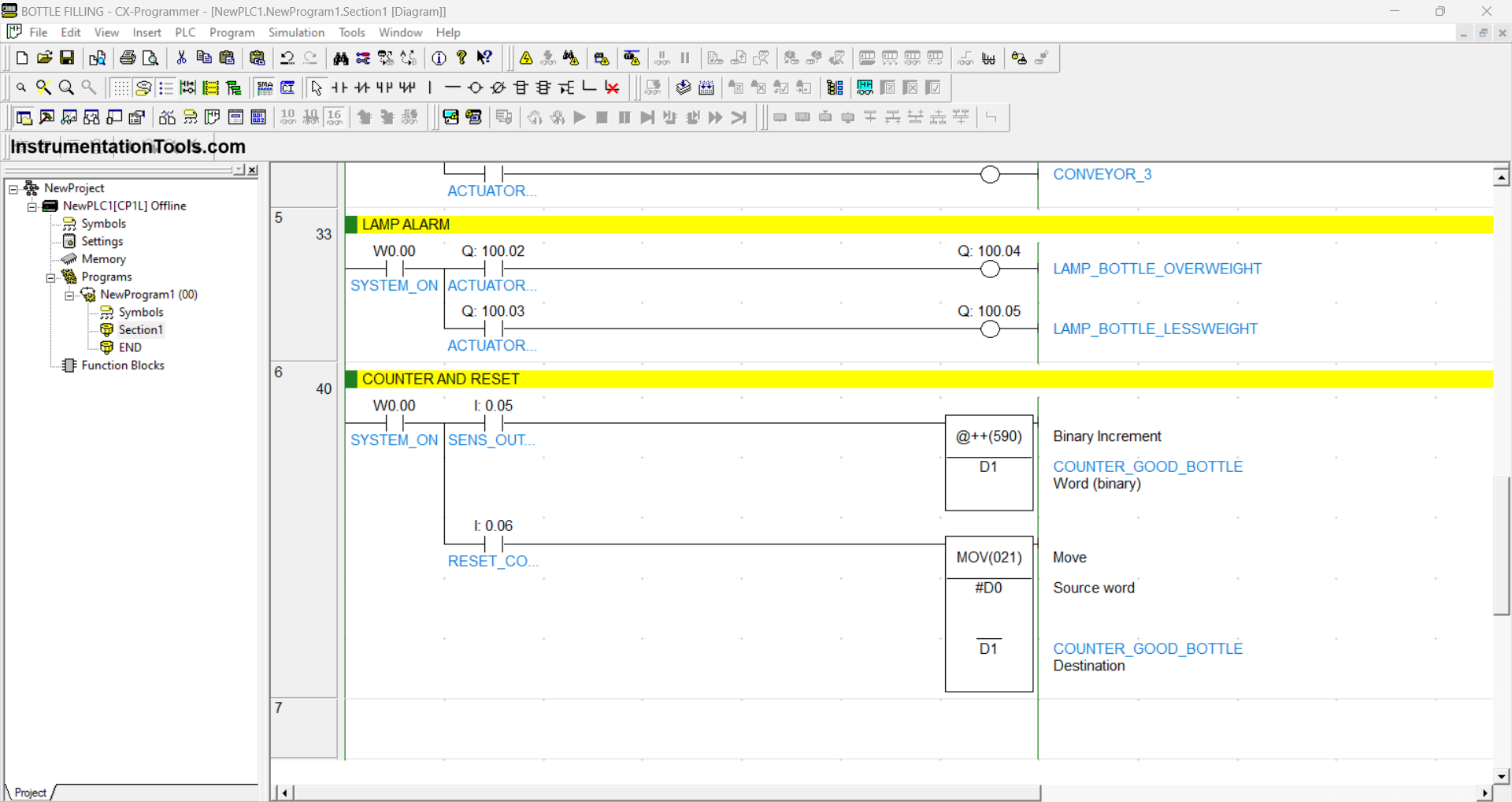Open the Program menu
Screen dimensions: 1512x802
232,32
